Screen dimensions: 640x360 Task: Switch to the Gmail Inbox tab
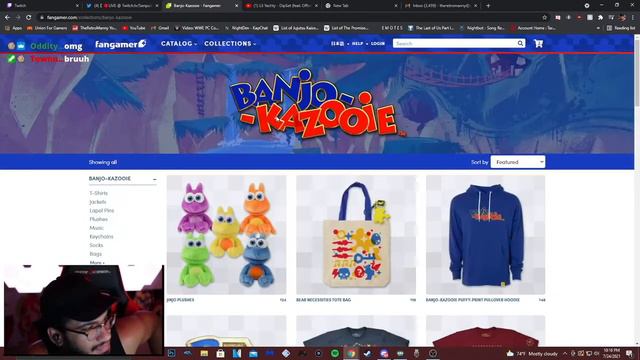tap(441, 6)
